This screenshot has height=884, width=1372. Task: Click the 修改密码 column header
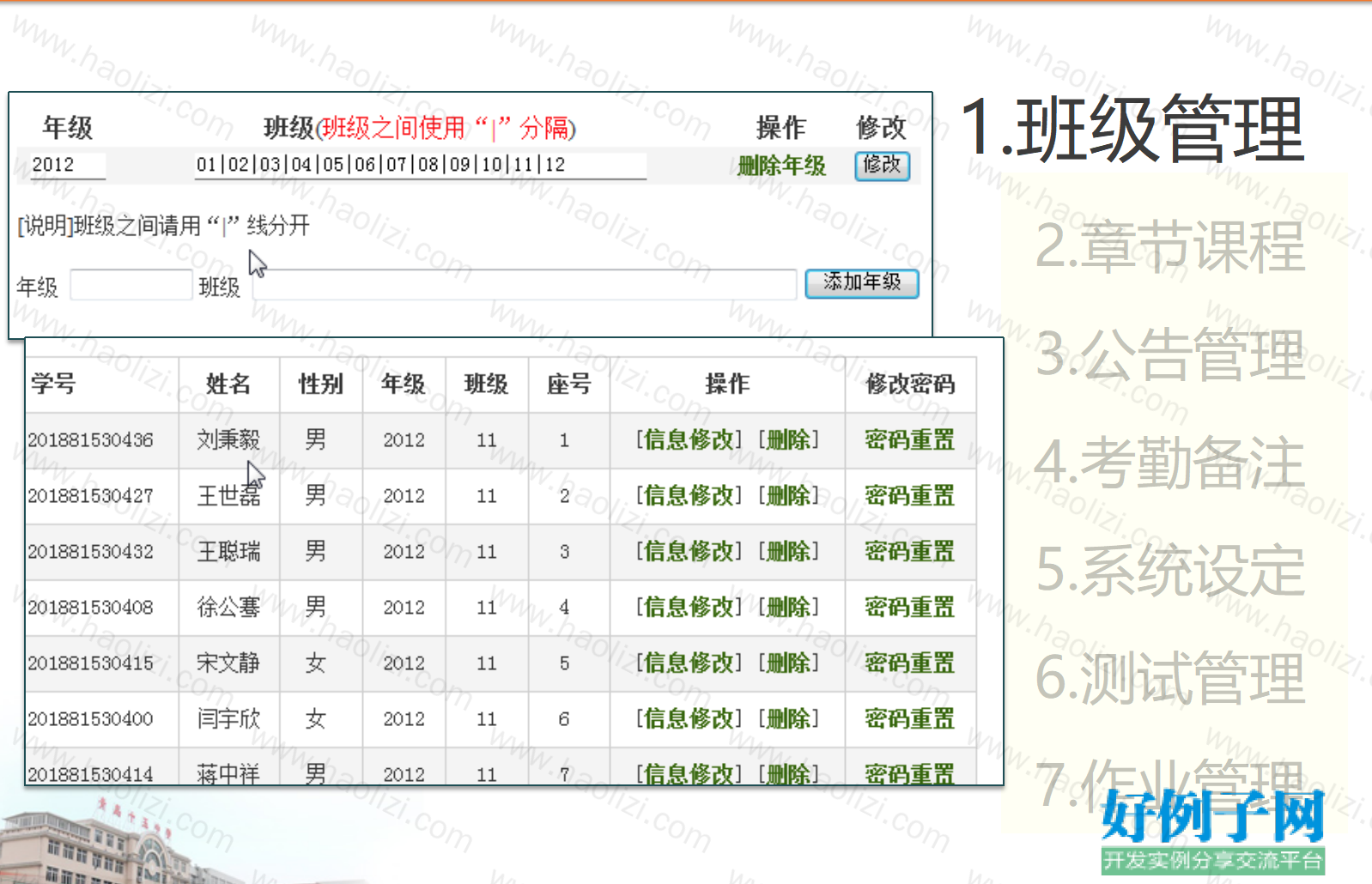[910, 384]
